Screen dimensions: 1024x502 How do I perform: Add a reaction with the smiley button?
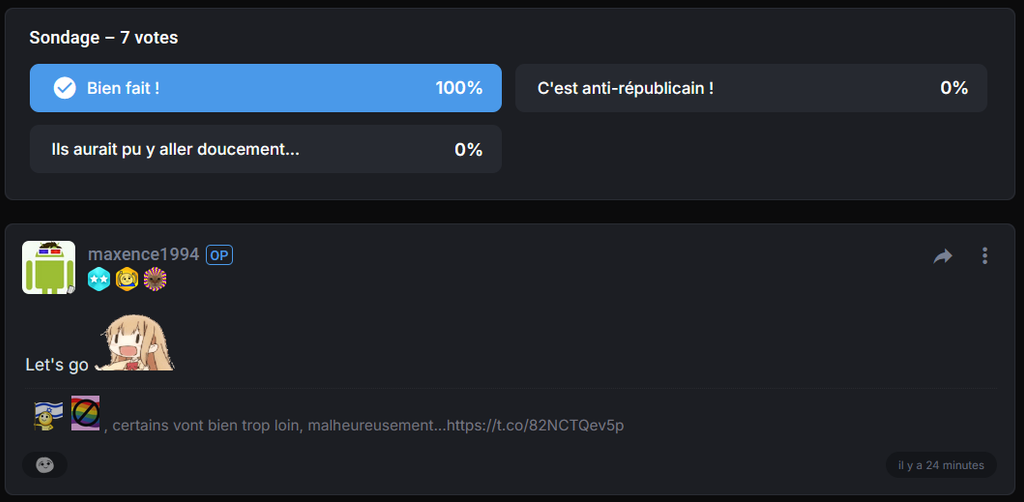click(44, 465)
